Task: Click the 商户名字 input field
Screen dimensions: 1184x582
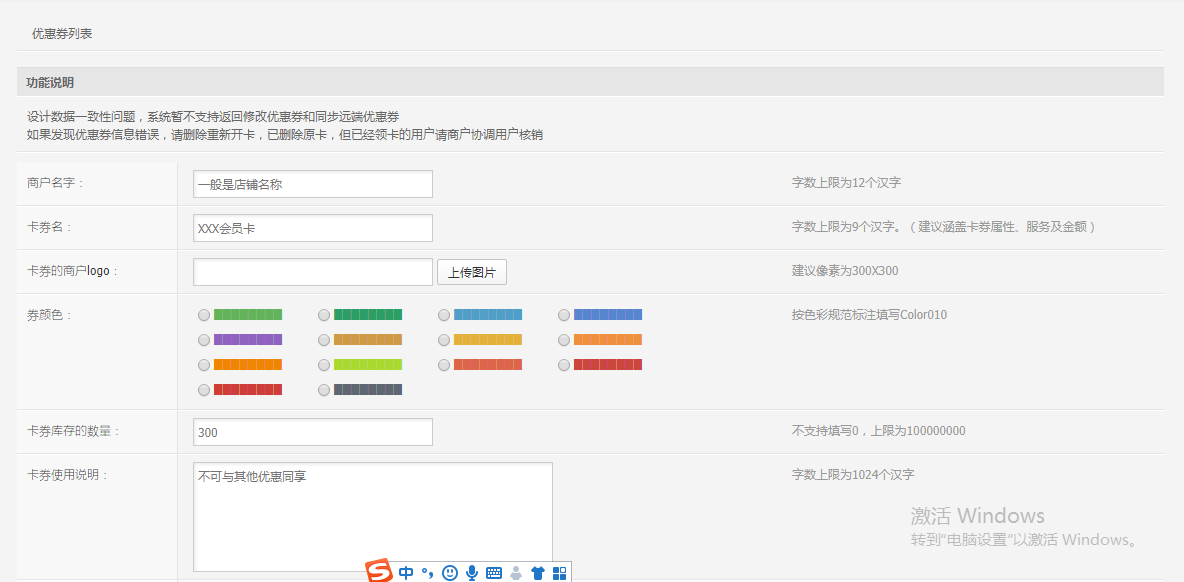Action: pyautogui.click(x=312, y=184)
